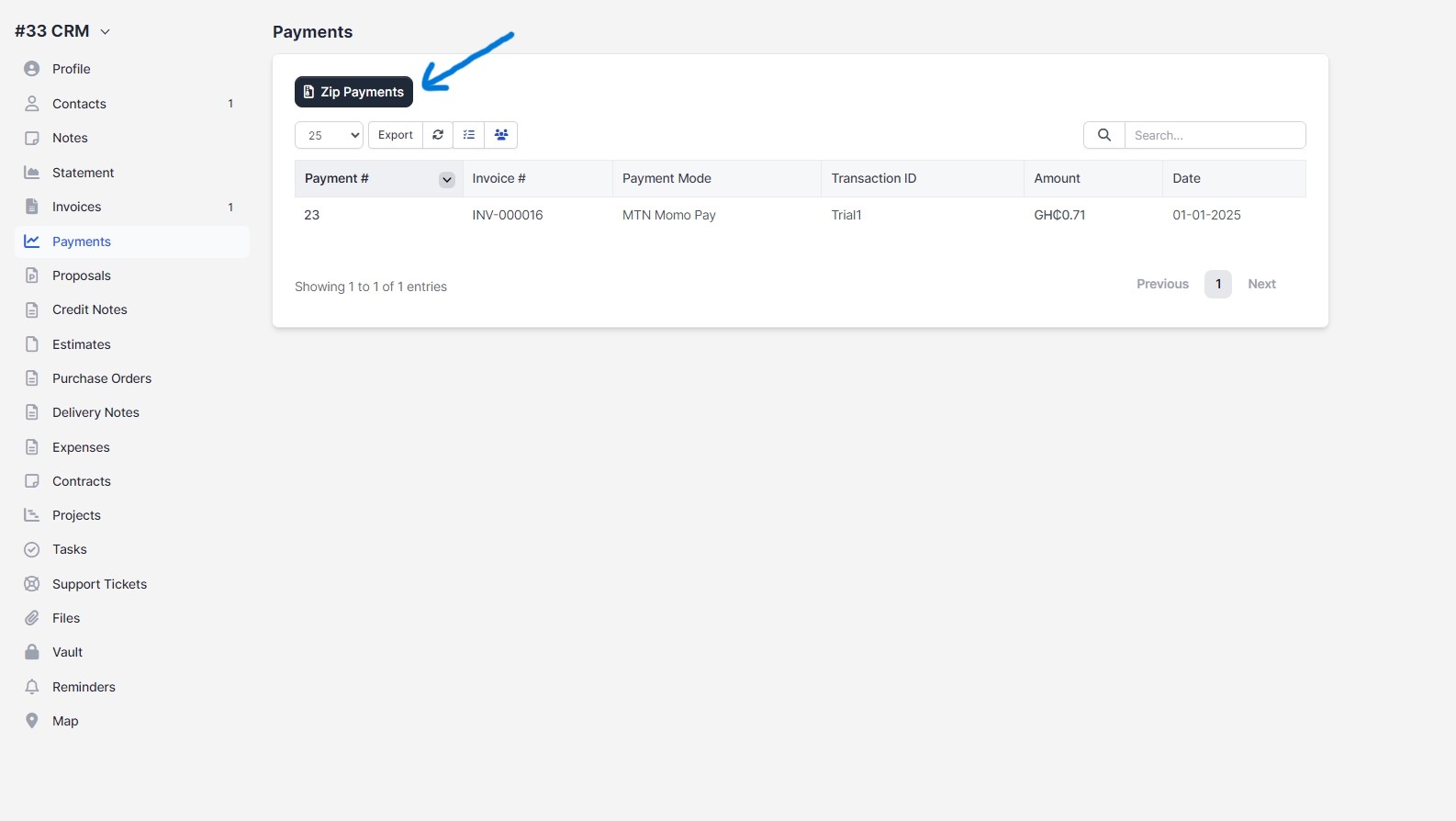1456x821 pixels.
Task: Toggle Payment # column sort arrow
Action: coord(447,180)
